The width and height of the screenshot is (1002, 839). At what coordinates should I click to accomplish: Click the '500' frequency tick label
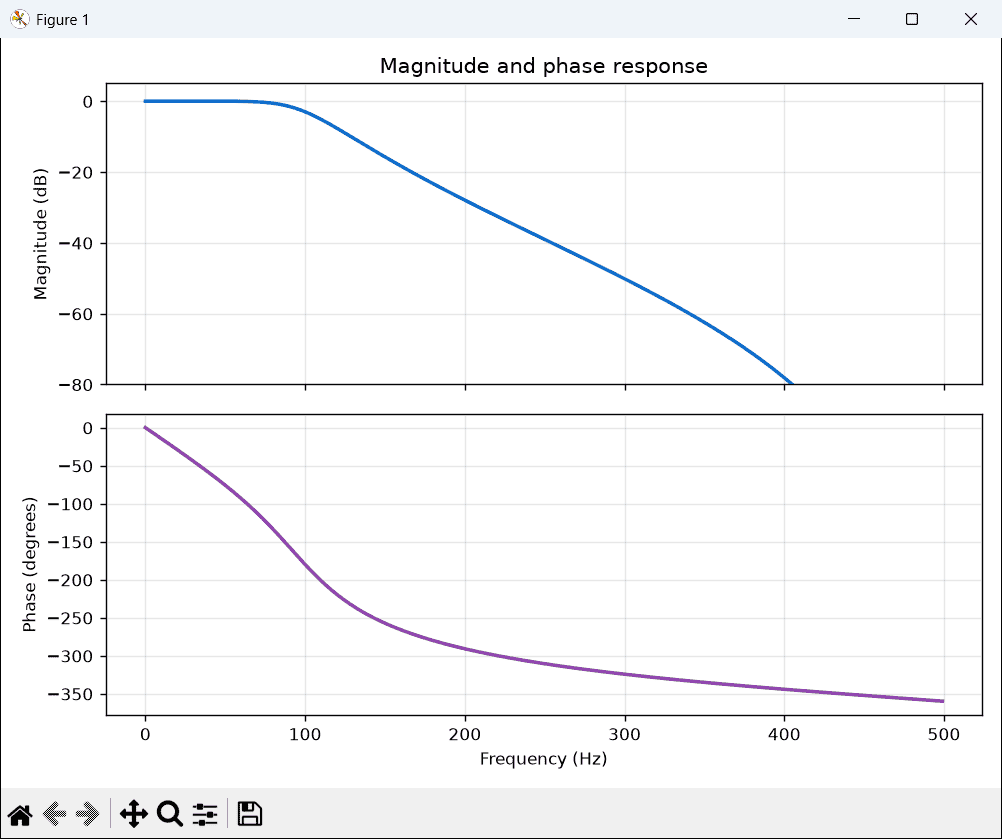(x=944, y=735)
